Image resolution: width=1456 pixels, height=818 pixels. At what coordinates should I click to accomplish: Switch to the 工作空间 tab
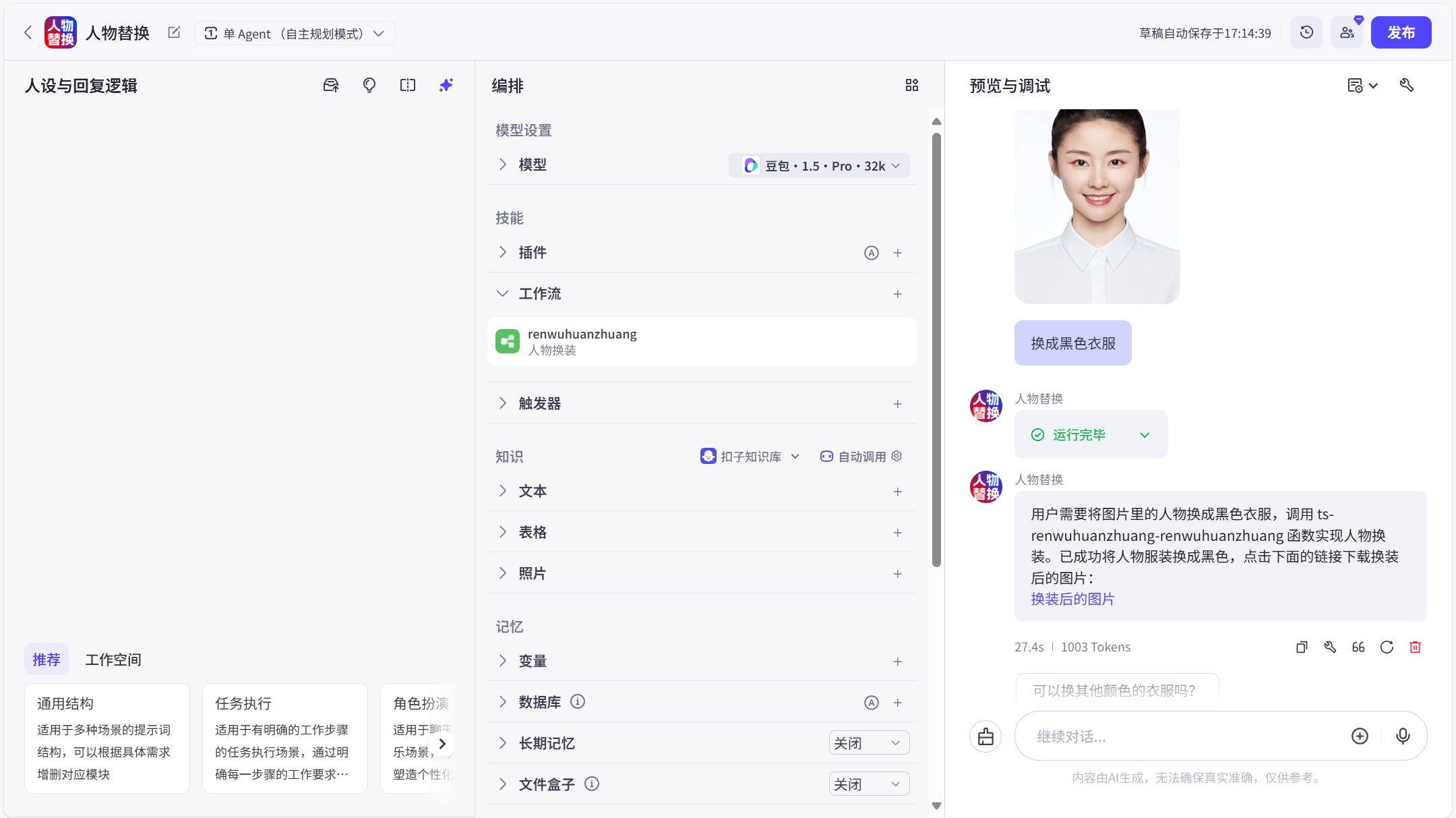[x=112, y=659]
